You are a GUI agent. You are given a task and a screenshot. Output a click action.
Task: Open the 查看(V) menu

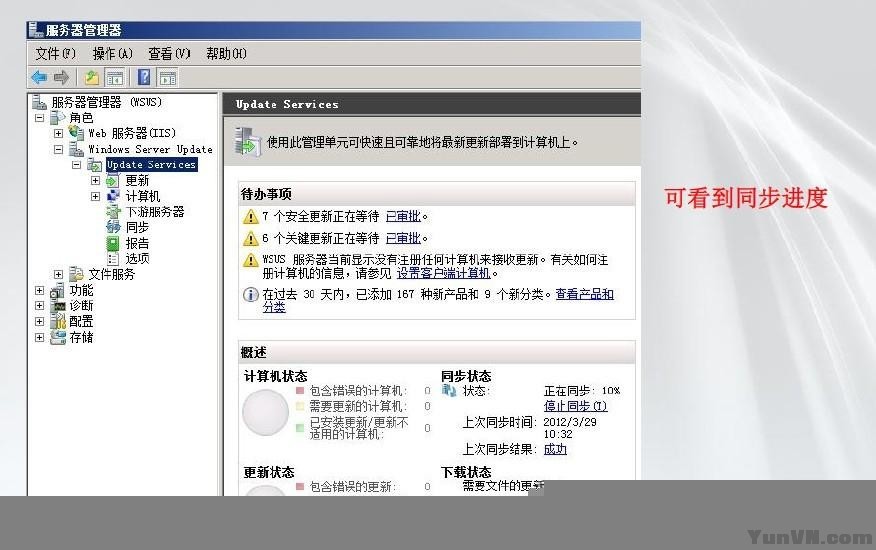169,54
